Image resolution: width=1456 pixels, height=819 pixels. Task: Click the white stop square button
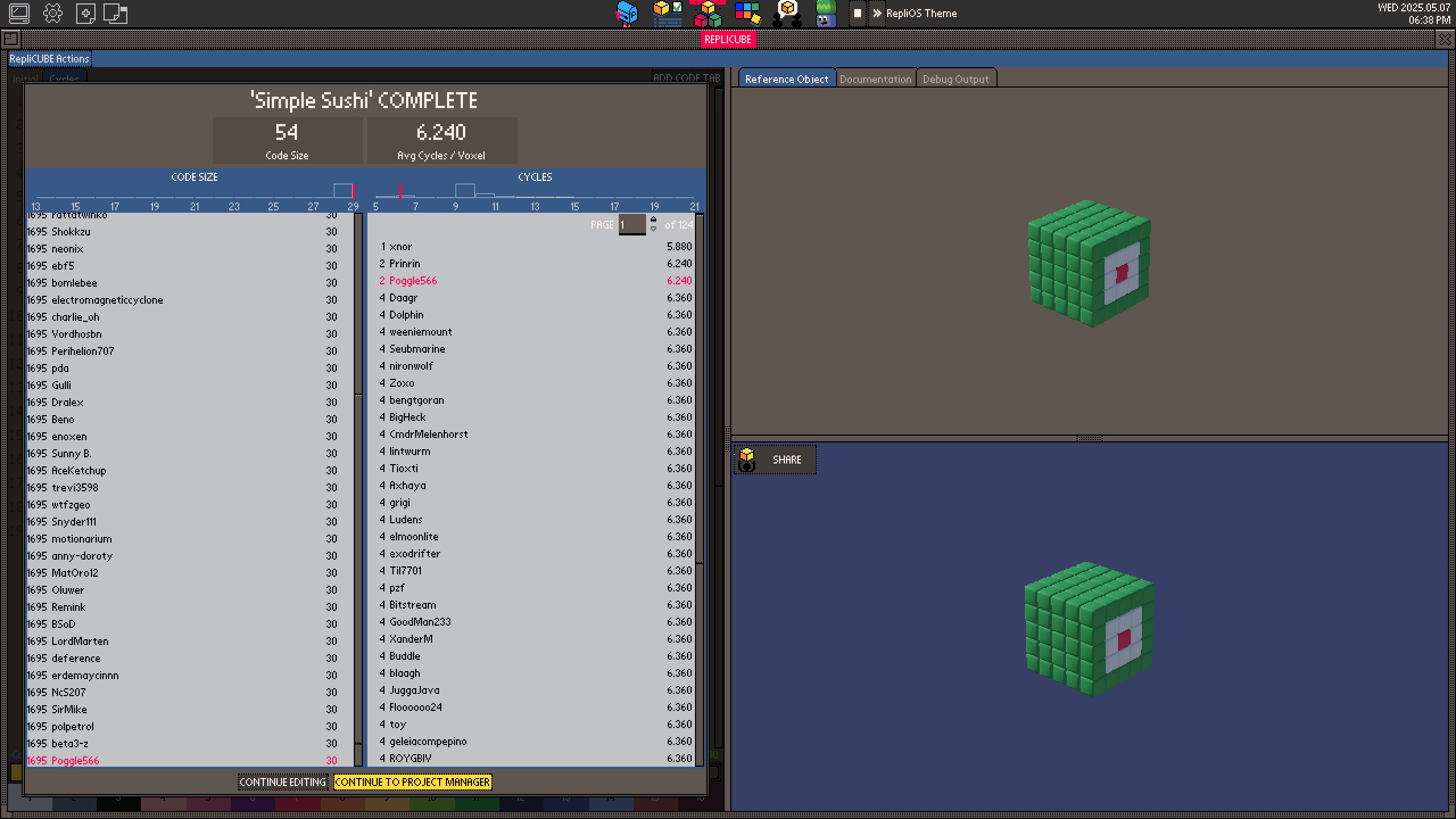point(858,13)
